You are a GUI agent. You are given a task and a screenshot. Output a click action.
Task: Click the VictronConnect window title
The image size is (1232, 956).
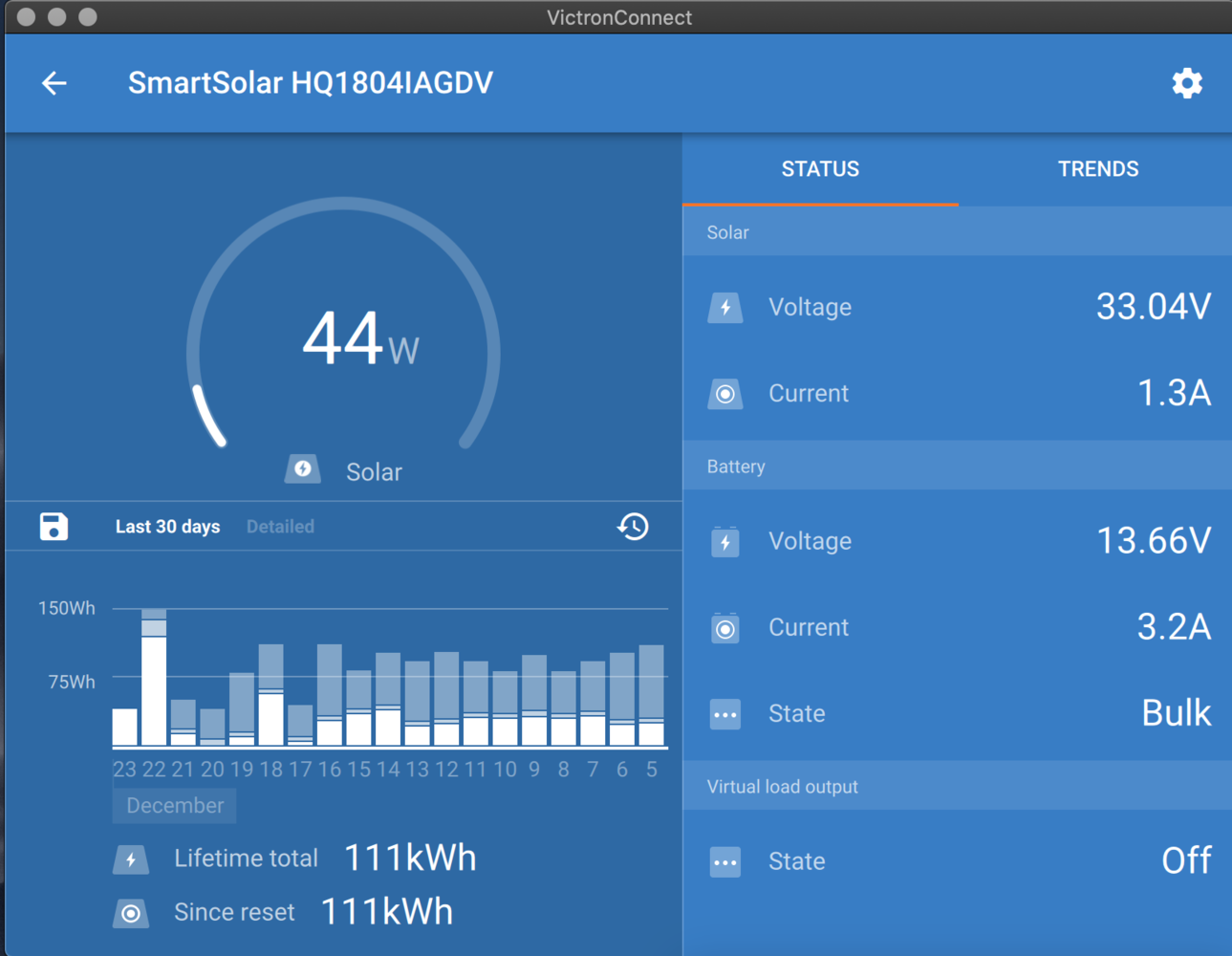pos(619,17)
